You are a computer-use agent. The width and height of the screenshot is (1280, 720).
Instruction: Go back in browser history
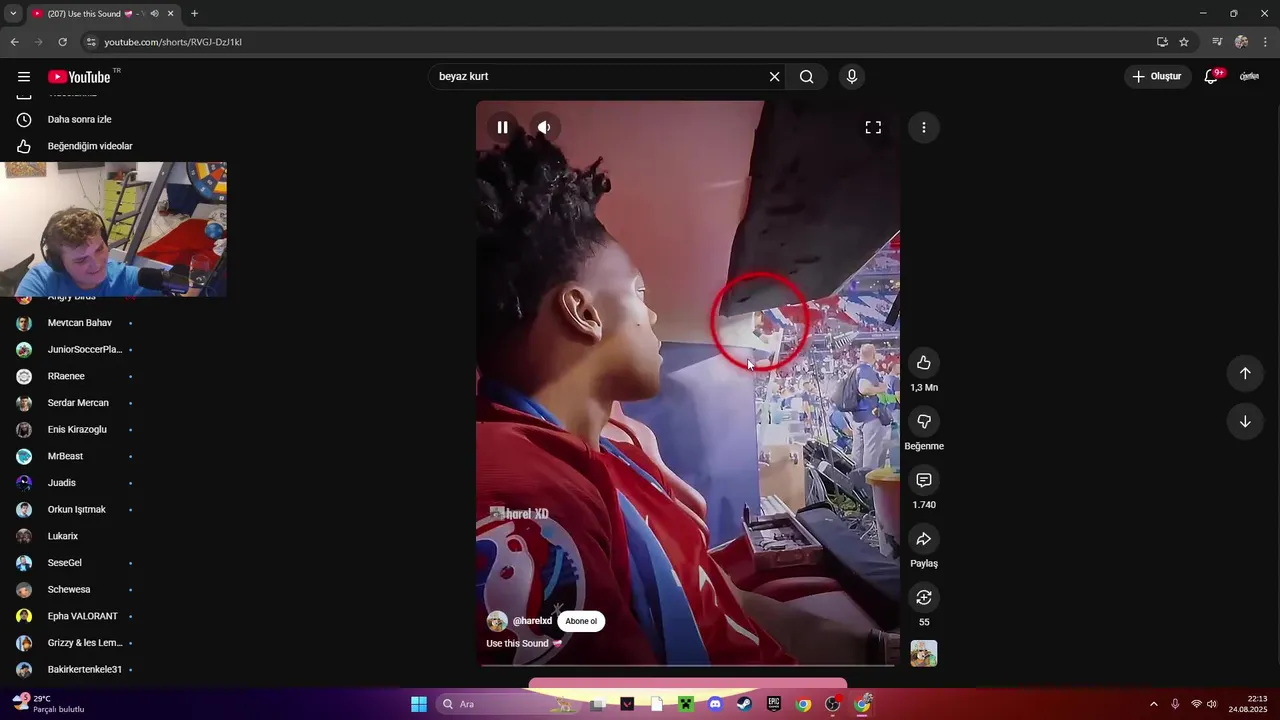(x=14, y=42)
